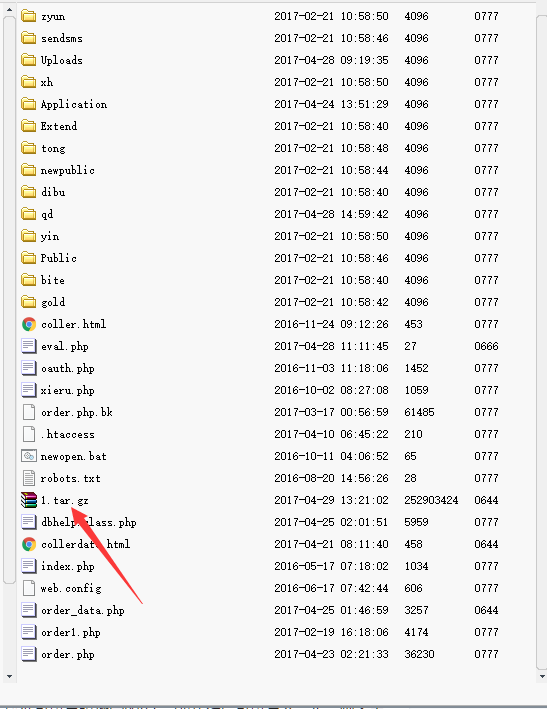Viewport: 547px width, 709px height.
Task: Click the Uploads folder icon
Action: point(28,60)
